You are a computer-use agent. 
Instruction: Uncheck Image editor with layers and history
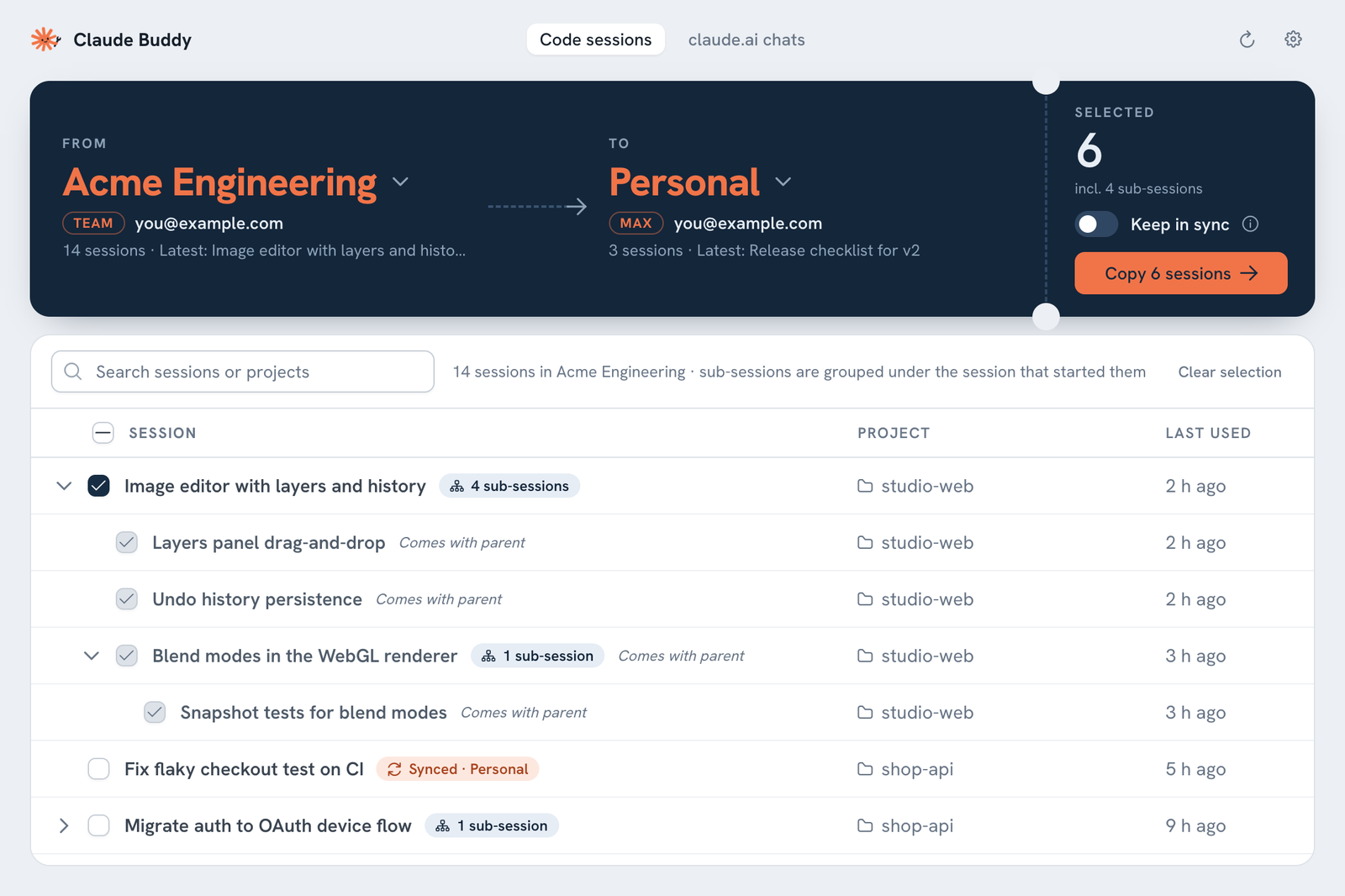tap(98, 486)
